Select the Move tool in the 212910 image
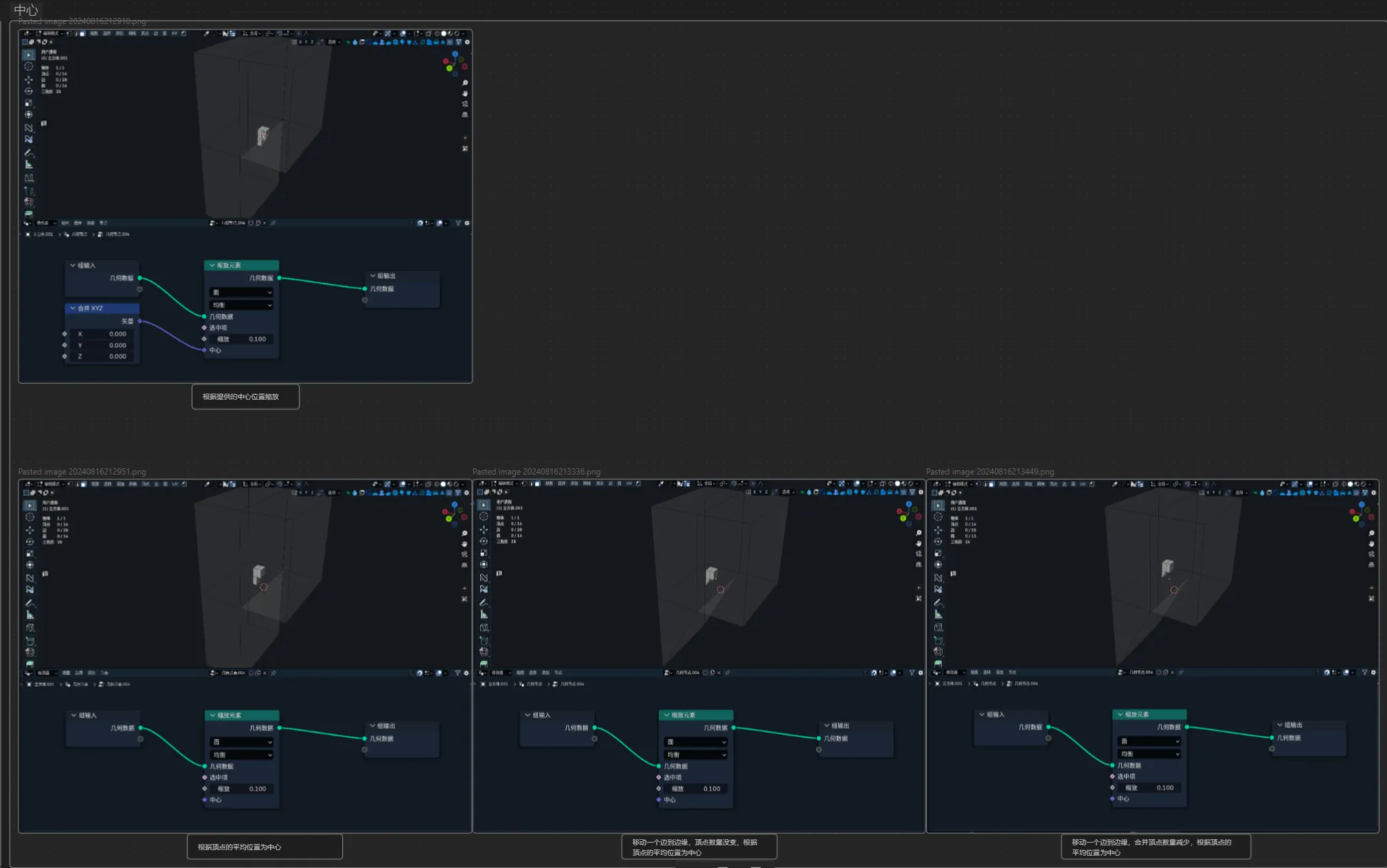1387x868 pixels. click(29, 79)
